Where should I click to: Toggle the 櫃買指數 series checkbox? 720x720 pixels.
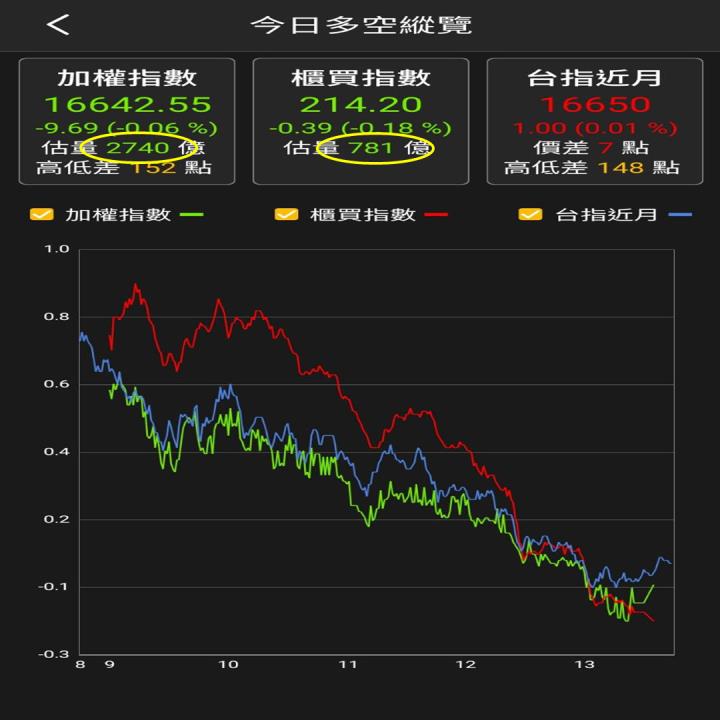point(285,214)
